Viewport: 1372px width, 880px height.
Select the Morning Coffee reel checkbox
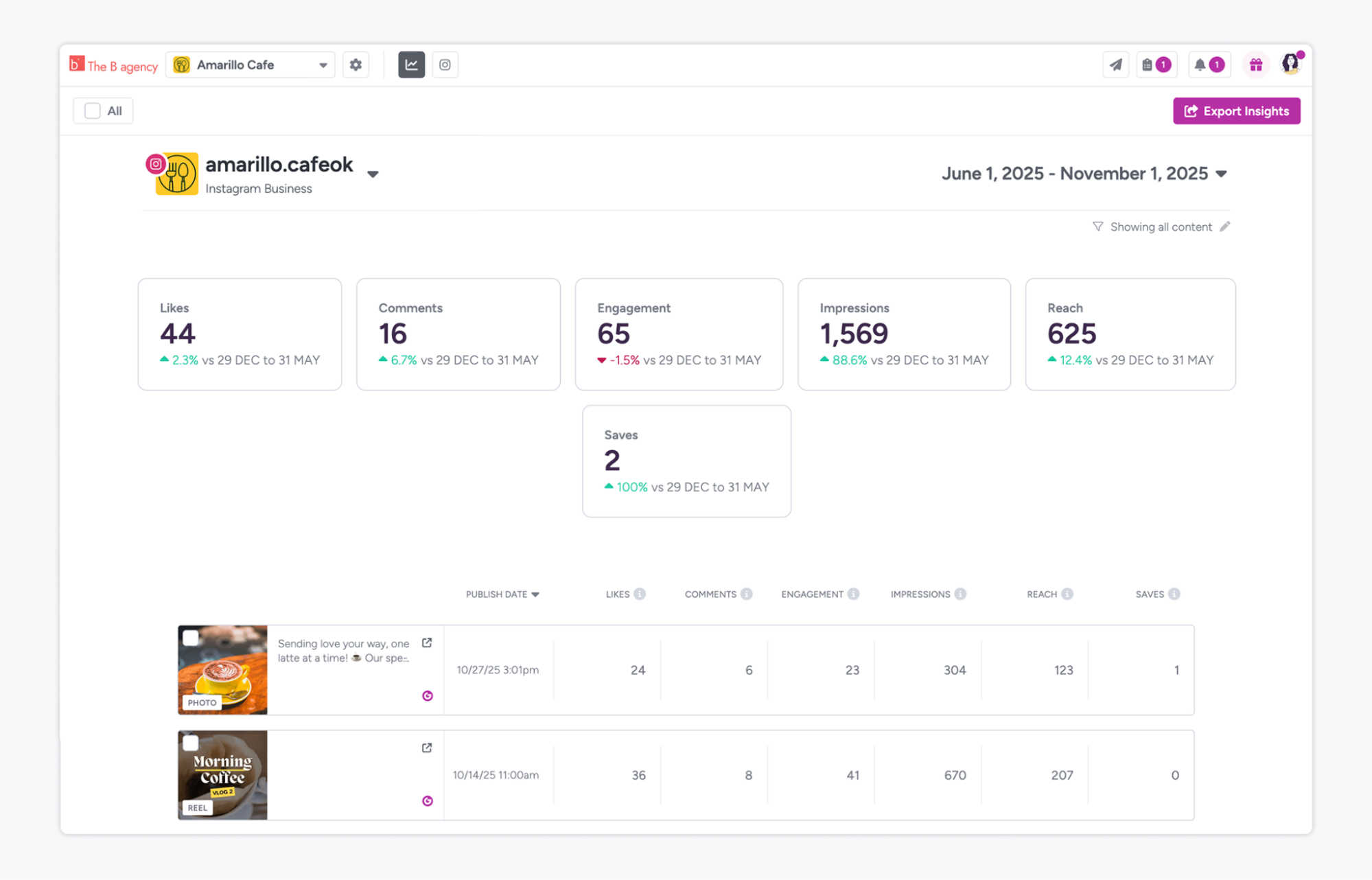tap(191, 743)
